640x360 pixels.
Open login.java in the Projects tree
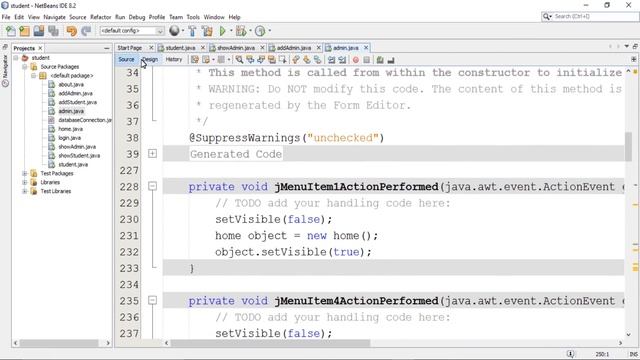click(x=69, y=138)
